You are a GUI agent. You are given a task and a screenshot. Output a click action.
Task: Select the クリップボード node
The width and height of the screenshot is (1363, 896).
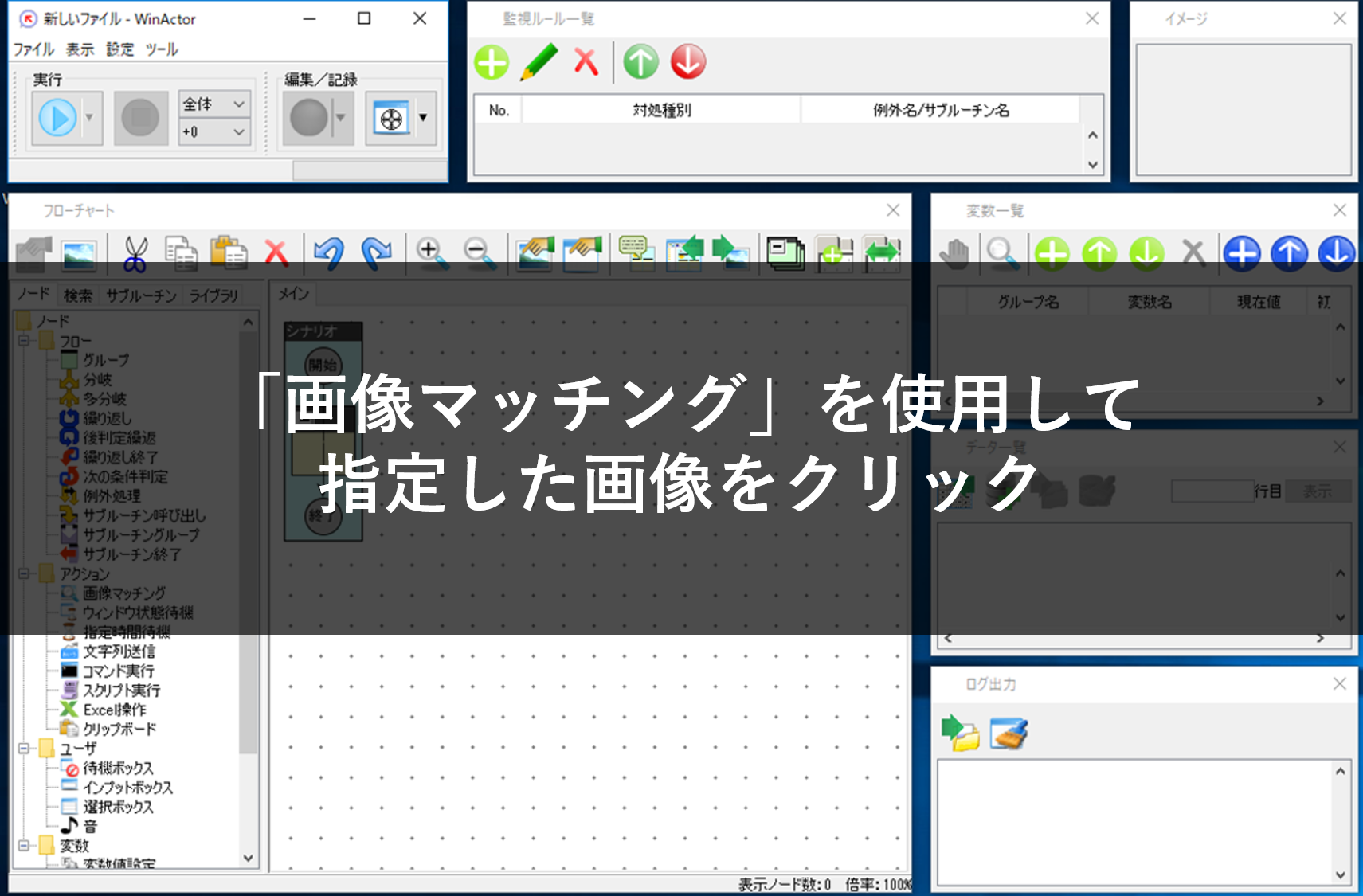point(119,729)
